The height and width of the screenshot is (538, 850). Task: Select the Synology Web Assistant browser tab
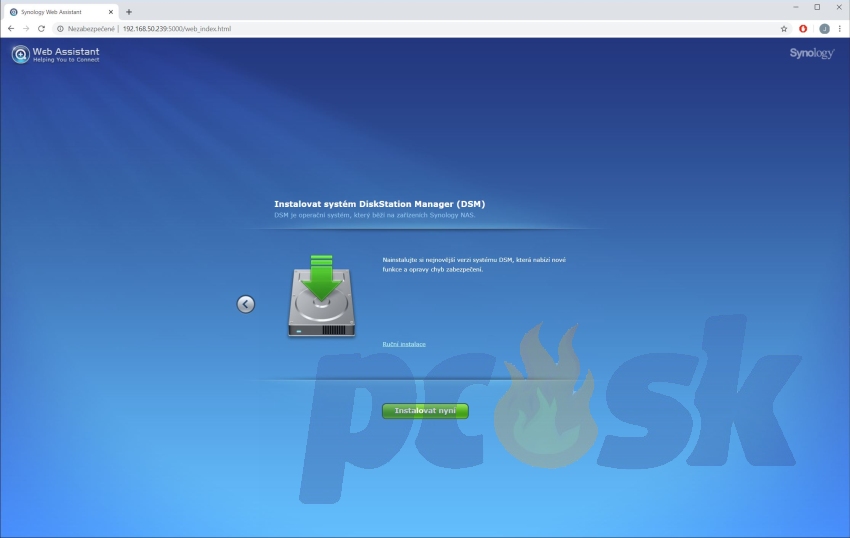61,11
